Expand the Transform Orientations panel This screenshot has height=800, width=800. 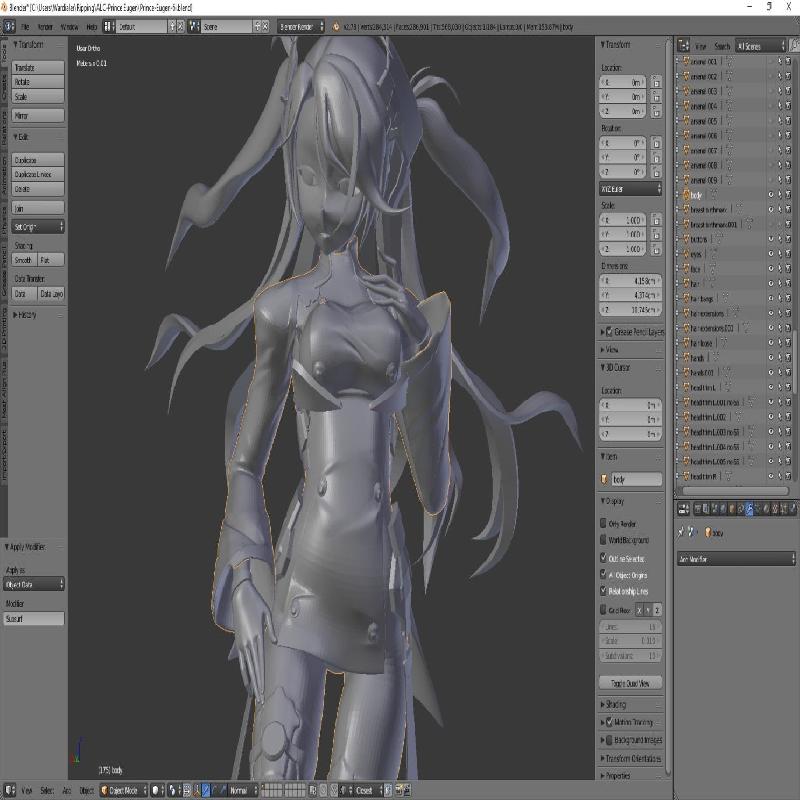631,758
